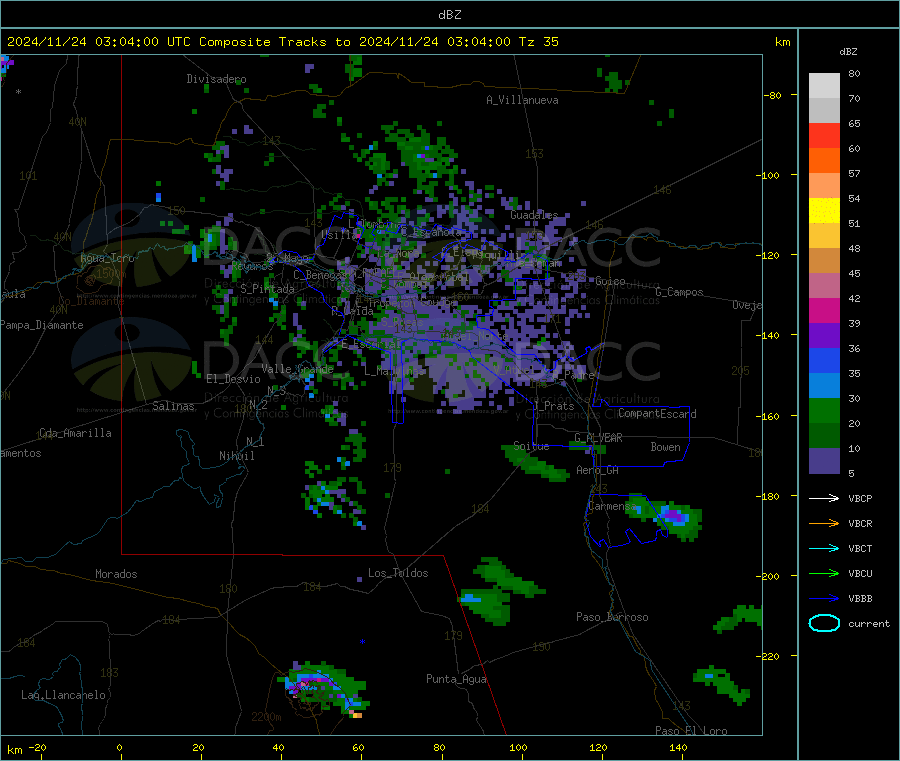Click the Punta_Agua map label
Screen dimensions: 900x761
click(x=456, y=680)
